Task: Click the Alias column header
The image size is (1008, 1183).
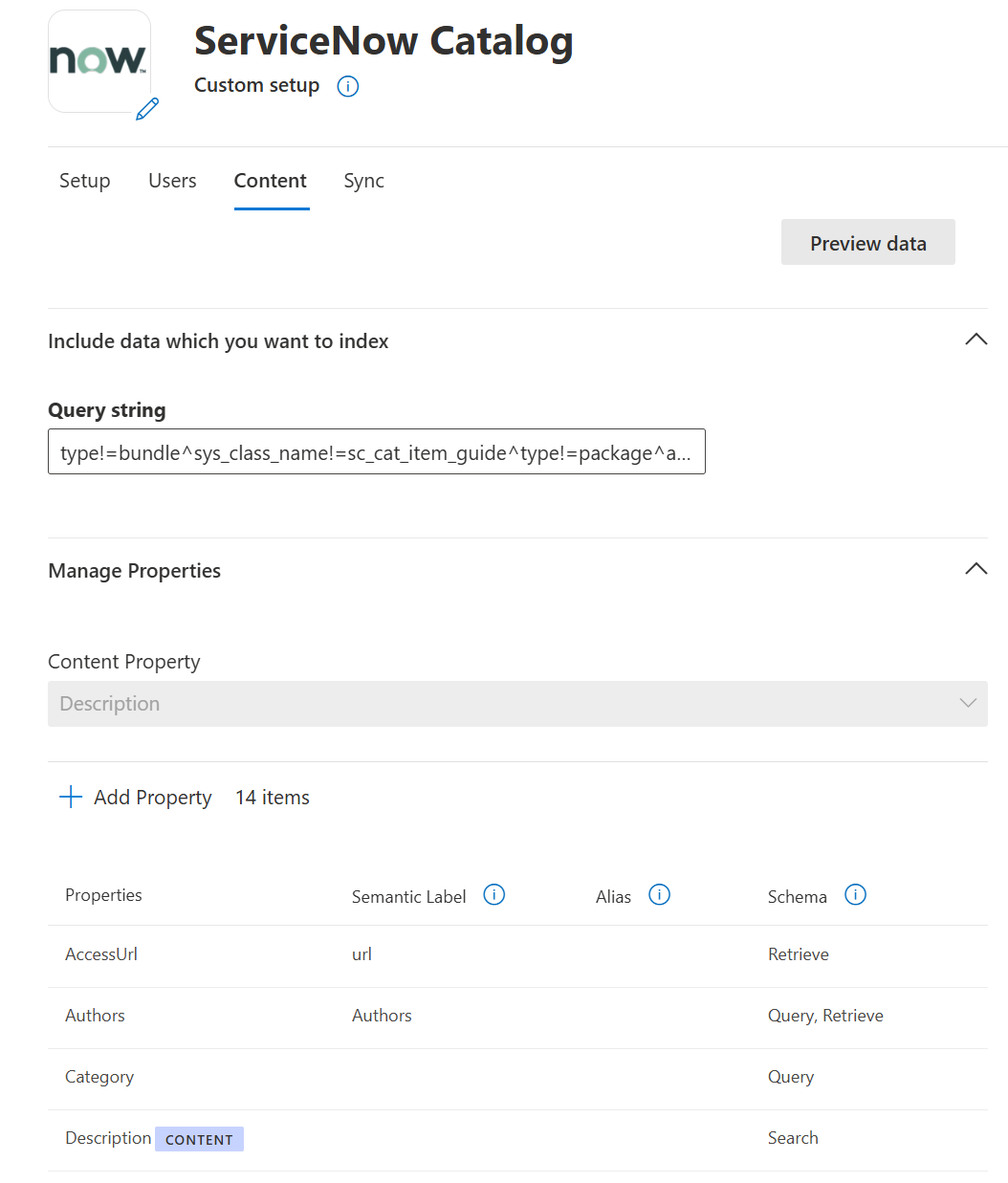Action: click(x=613, y=897)
